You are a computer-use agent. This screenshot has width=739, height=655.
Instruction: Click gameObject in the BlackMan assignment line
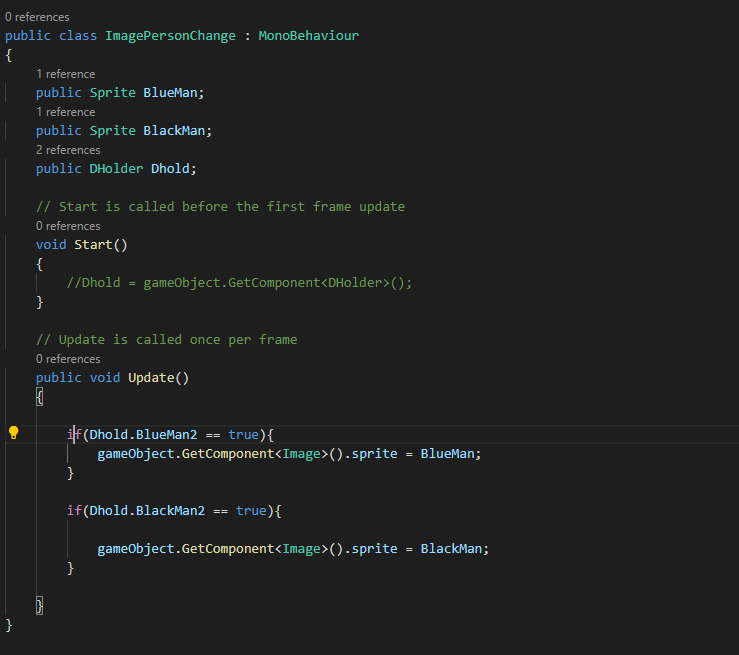136,549
